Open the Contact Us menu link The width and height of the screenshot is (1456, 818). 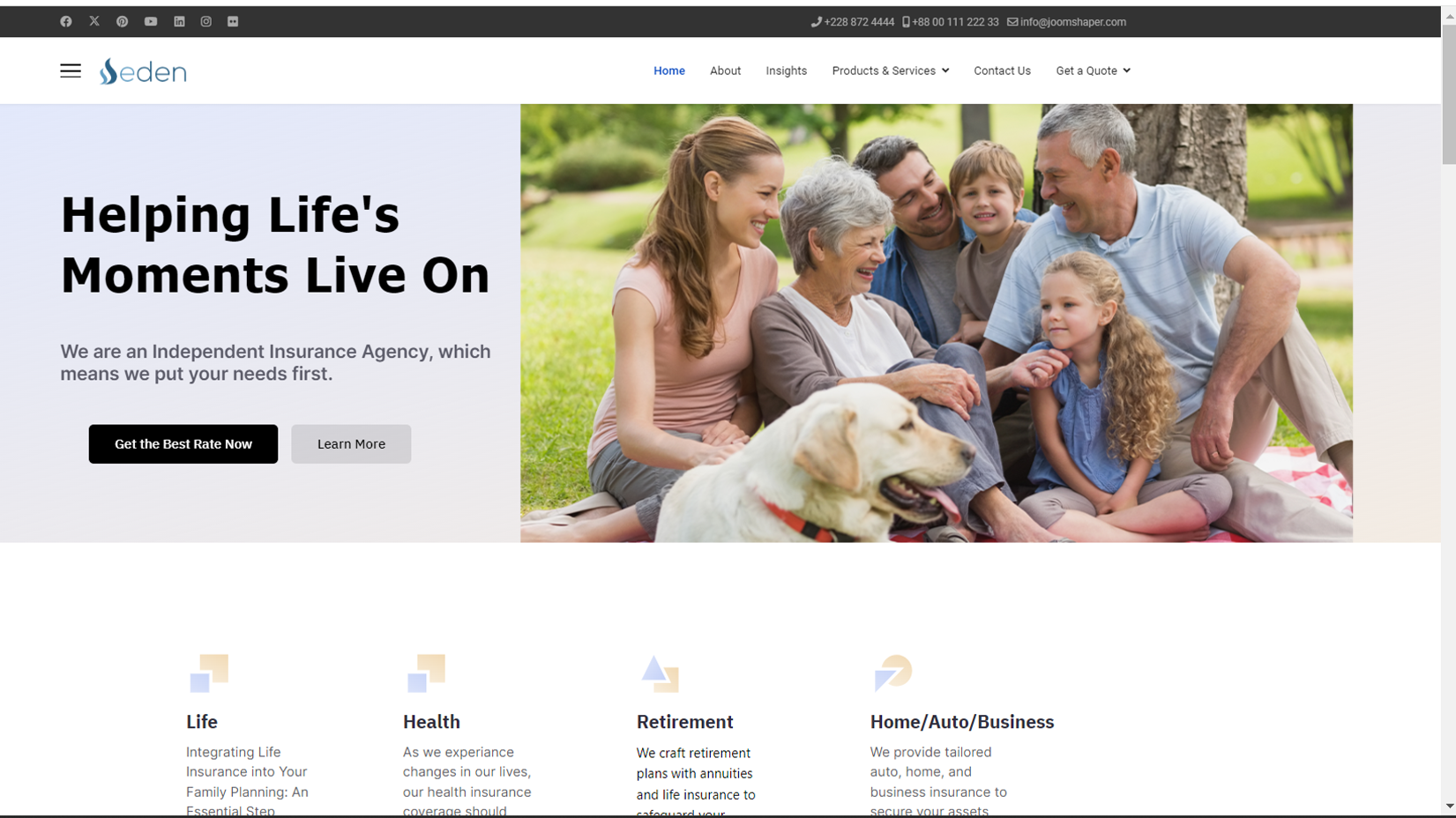[x=1002, y=71]
